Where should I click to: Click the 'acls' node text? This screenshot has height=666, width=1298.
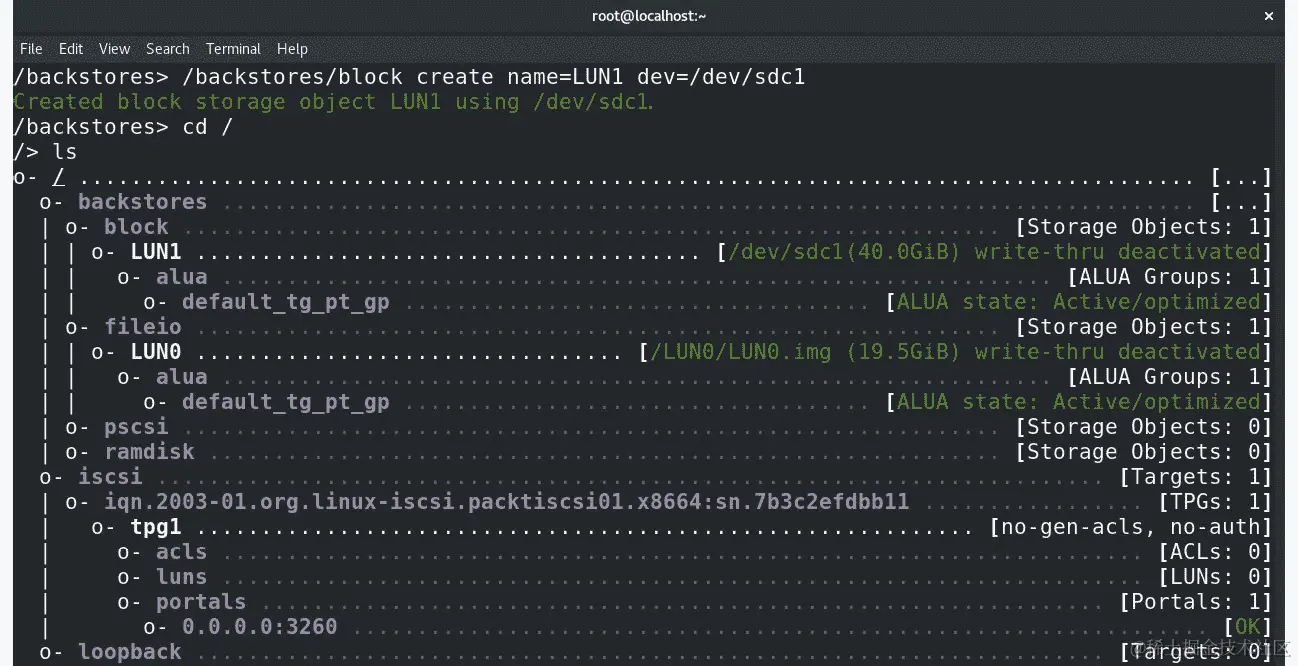pos(181,552)
